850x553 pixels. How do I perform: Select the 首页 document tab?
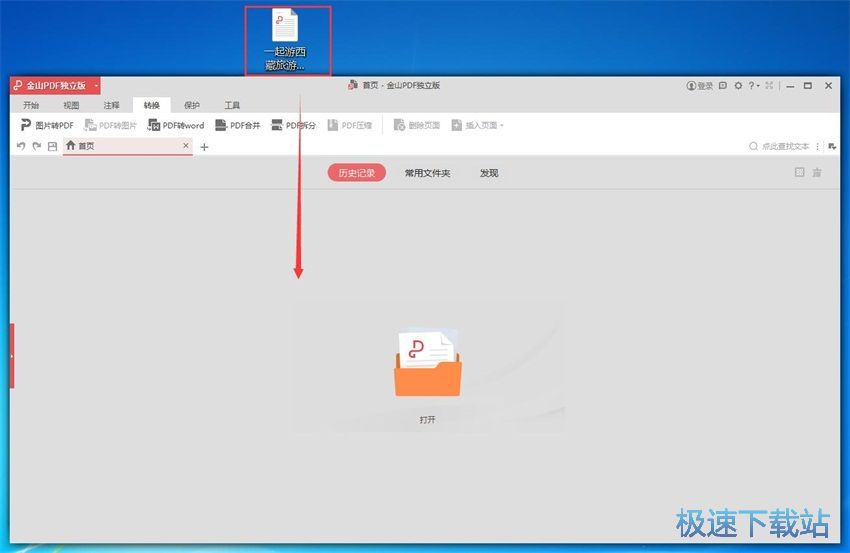pyautogui.click(x=128, y=146)
